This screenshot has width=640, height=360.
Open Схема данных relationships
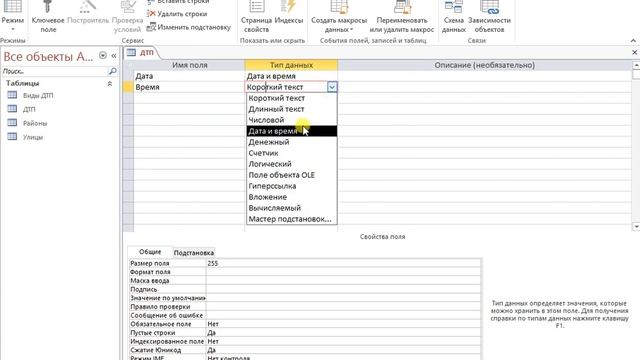click(453, 16)
